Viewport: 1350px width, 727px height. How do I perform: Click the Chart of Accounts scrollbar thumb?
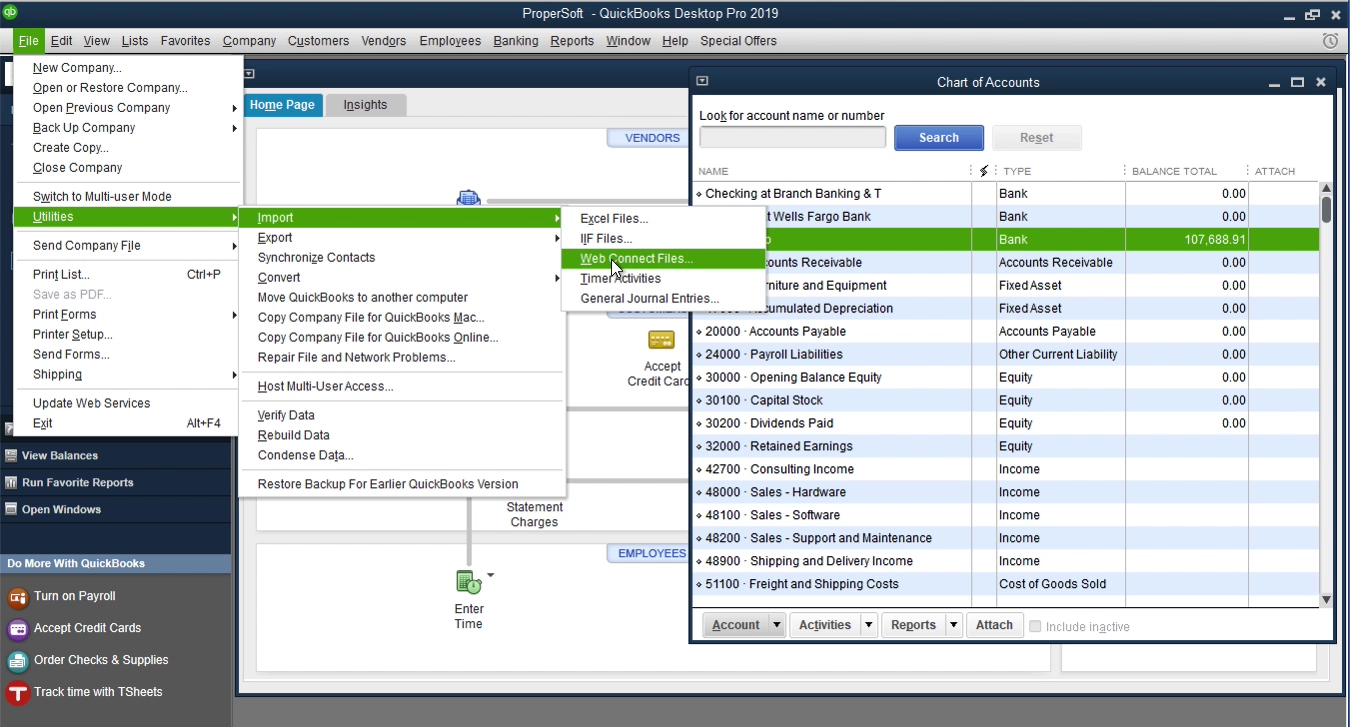coord(1326,209)
